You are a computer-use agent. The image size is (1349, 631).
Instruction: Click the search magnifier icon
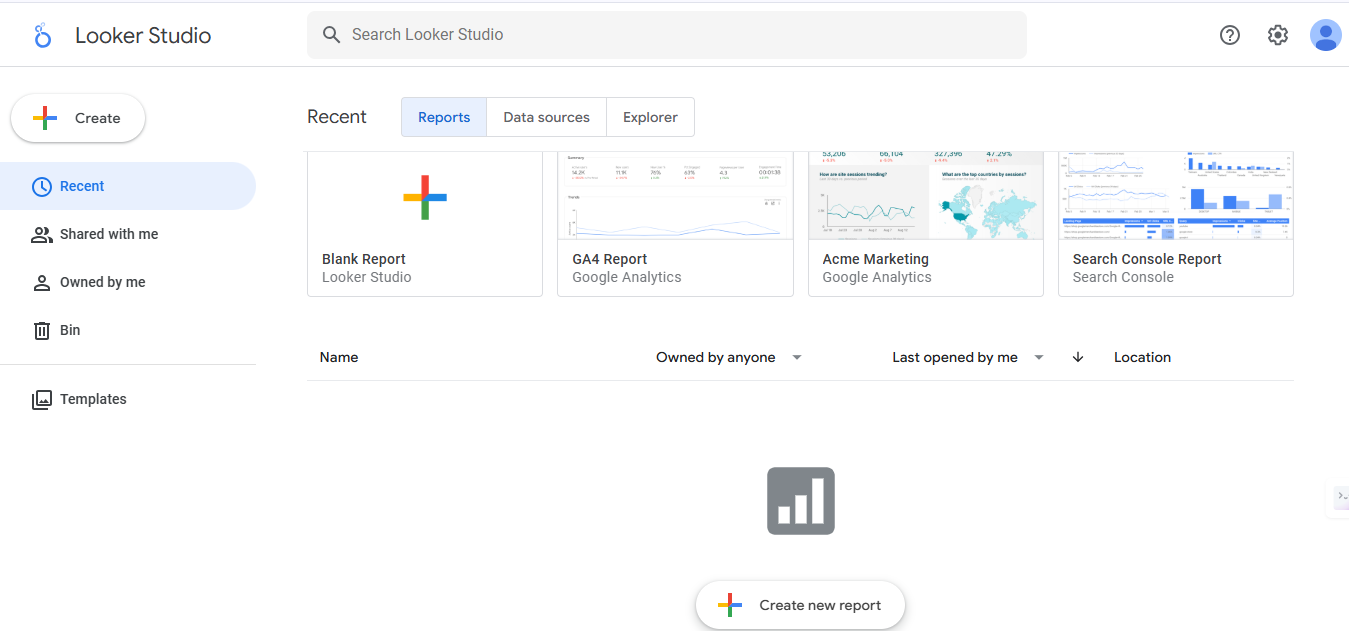332,35
